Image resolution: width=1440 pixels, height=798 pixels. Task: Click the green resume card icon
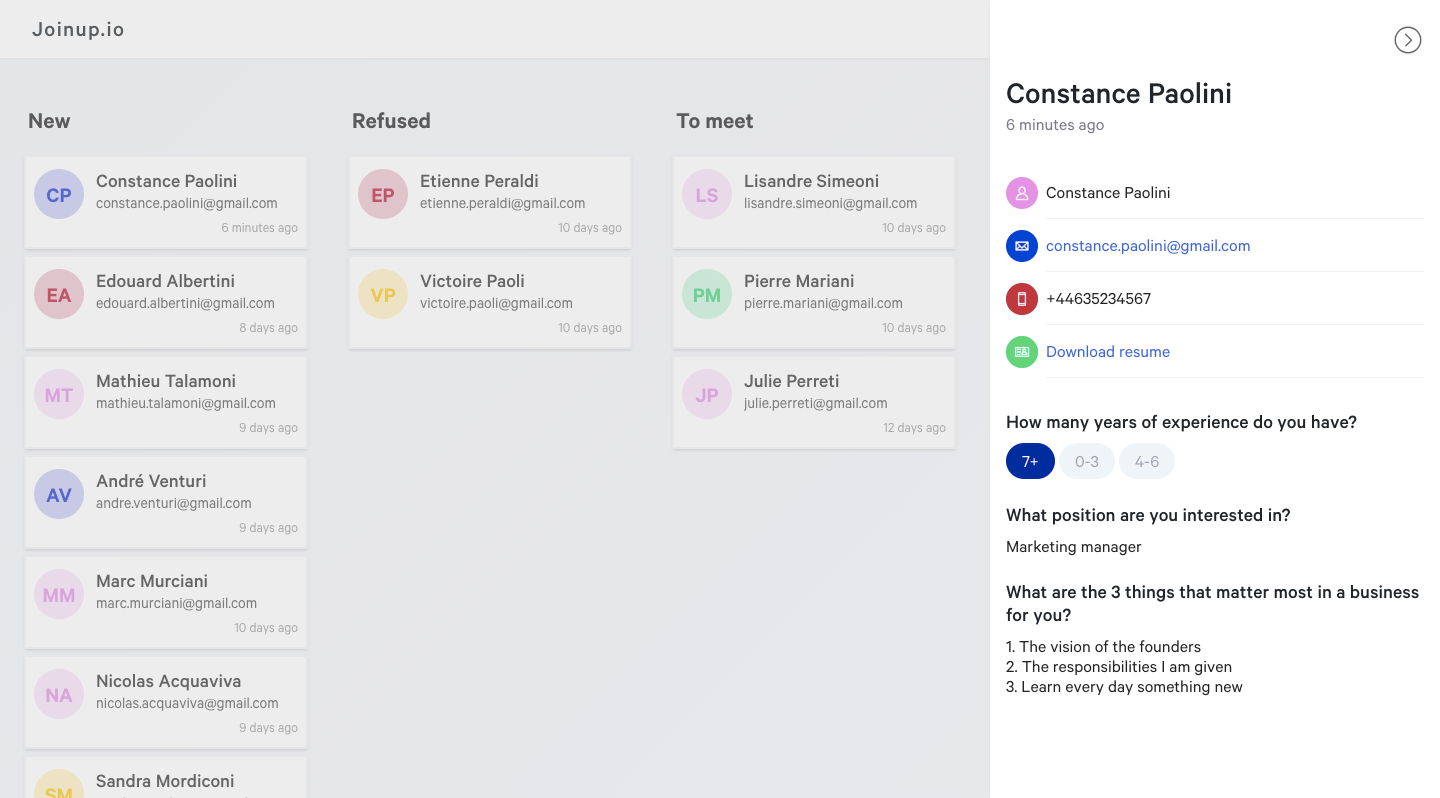click(1022, 352)
